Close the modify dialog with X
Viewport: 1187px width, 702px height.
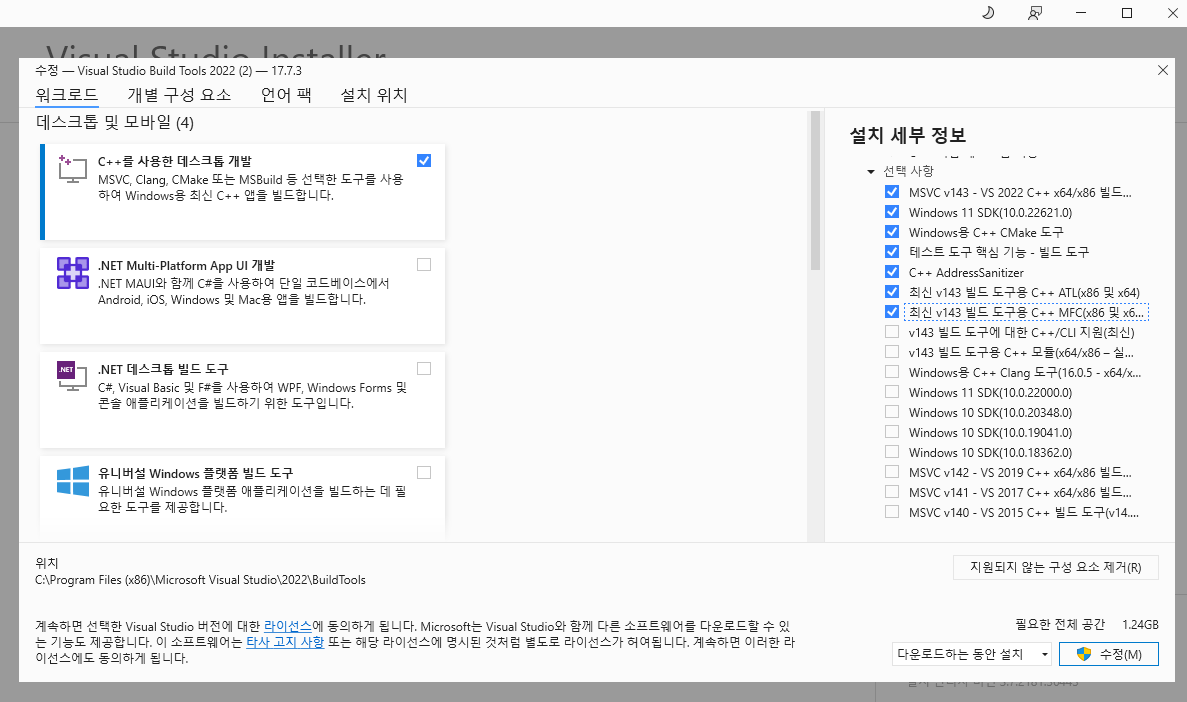tap(1163, 70)
